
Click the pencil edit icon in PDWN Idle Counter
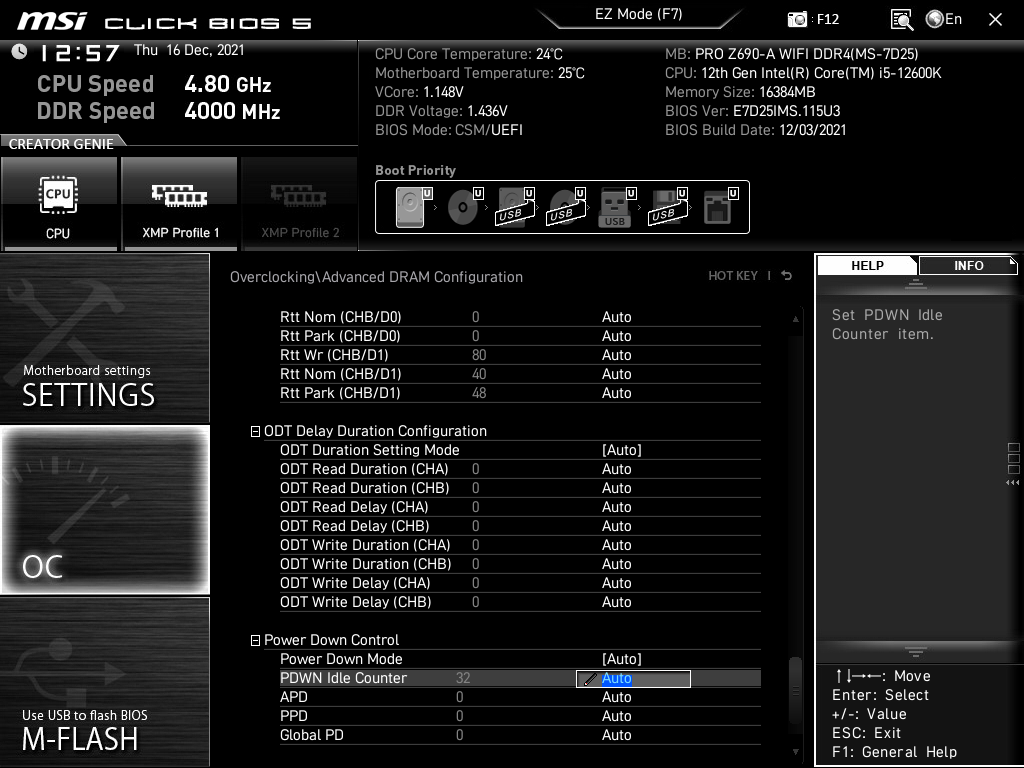point(589,679)
